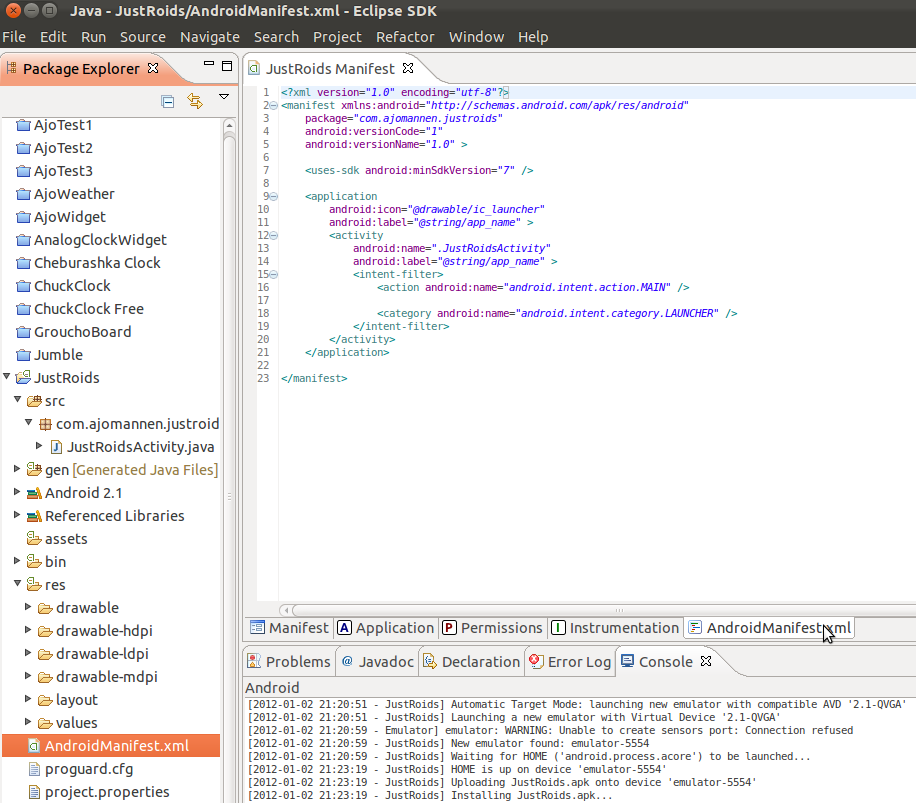Click the Referenced Libraries icon
Viewport: 916px width, 803px height.
click(34, 516)
